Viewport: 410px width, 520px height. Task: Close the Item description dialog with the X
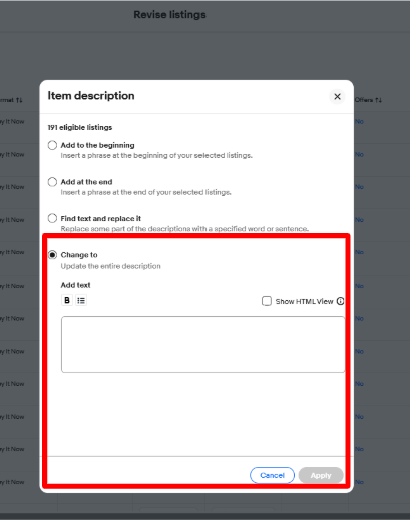tap(337, 97)
